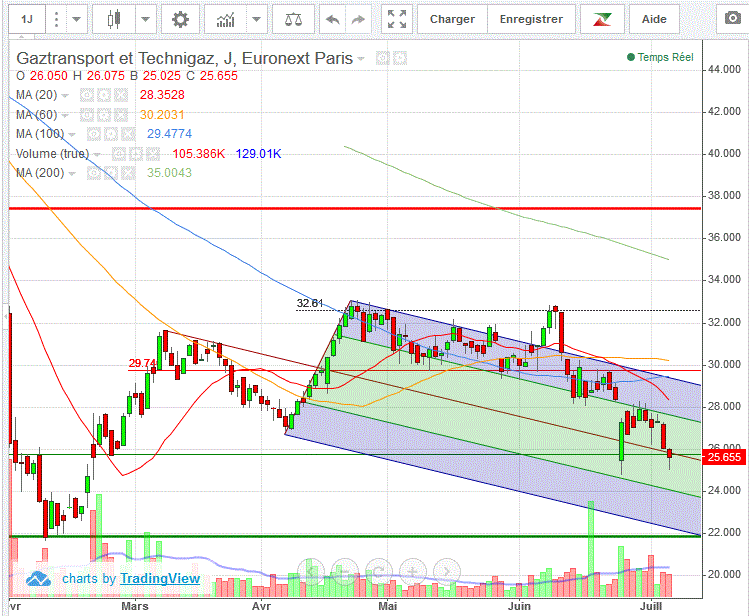Open the chart properties gear in toolbar
This screenshot has width=749, height=616.
pyautogui.click(x=180, y=20)
